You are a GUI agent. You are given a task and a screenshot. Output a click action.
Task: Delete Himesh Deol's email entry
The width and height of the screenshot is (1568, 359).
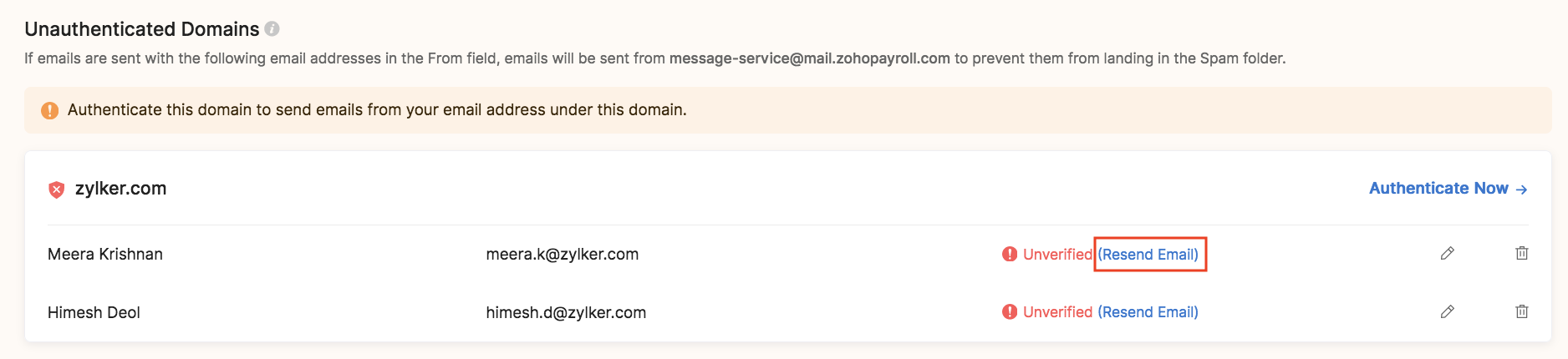(x=1522, y=312)
